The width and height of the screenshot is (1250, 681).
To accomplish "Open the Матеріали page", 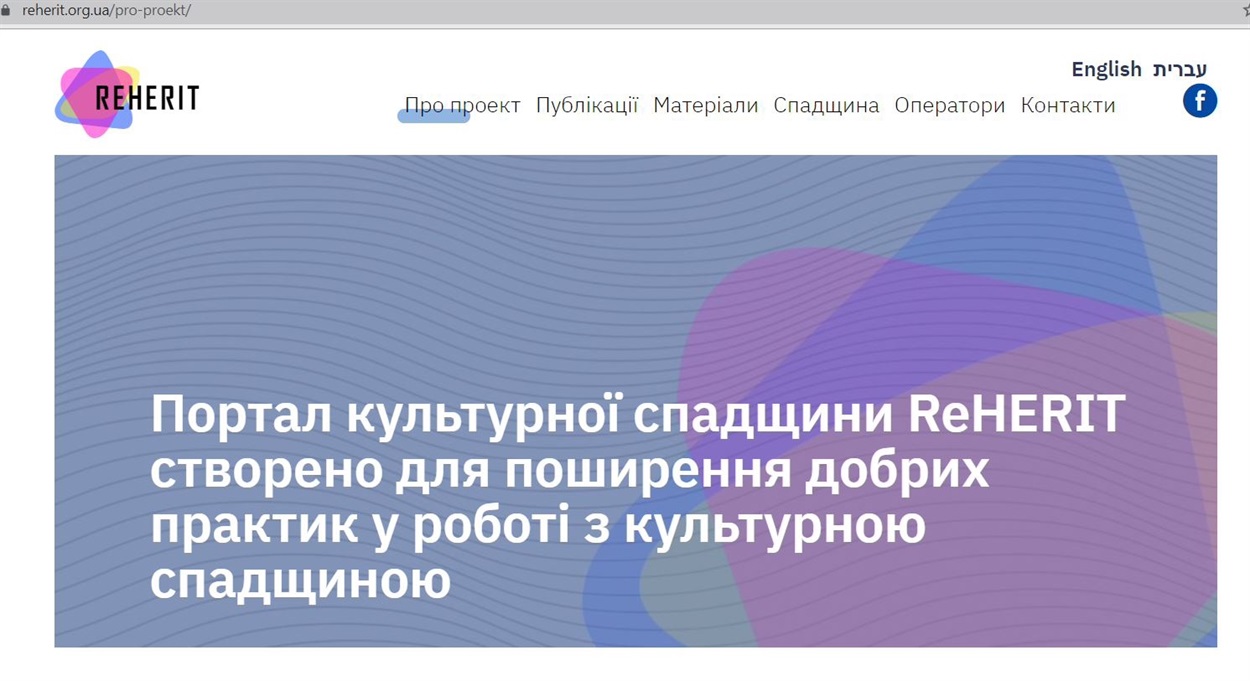I will pyautogui.click(x=705, y=105).
